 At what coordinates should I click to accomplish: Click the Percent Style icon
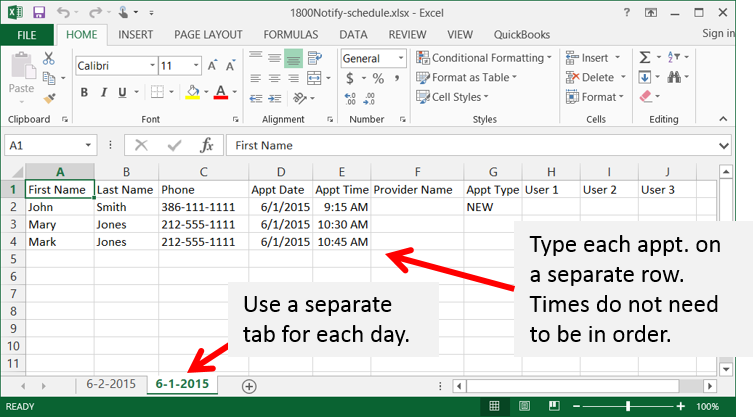(x=378, y=78)
